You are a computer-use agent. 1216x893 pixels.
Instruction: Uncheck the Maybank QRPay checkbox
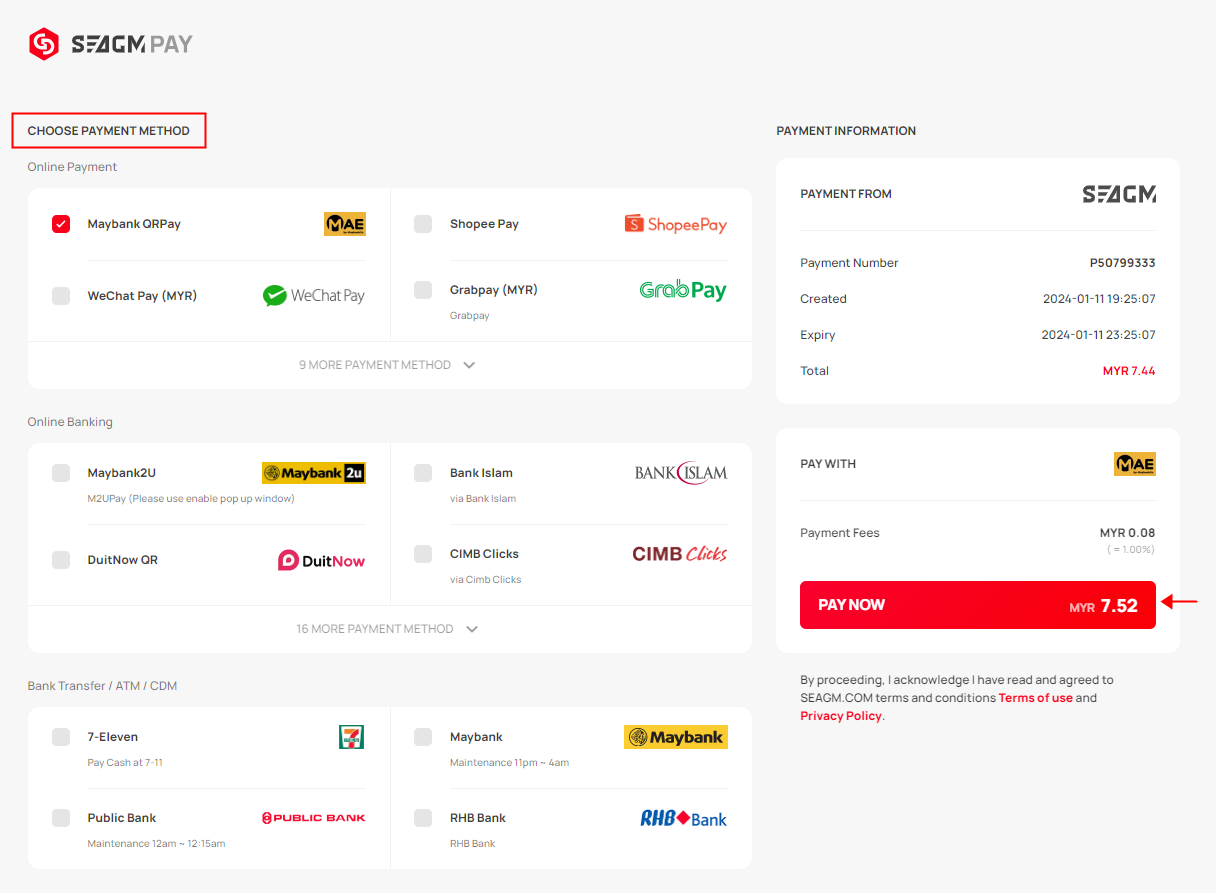(61, 224)
